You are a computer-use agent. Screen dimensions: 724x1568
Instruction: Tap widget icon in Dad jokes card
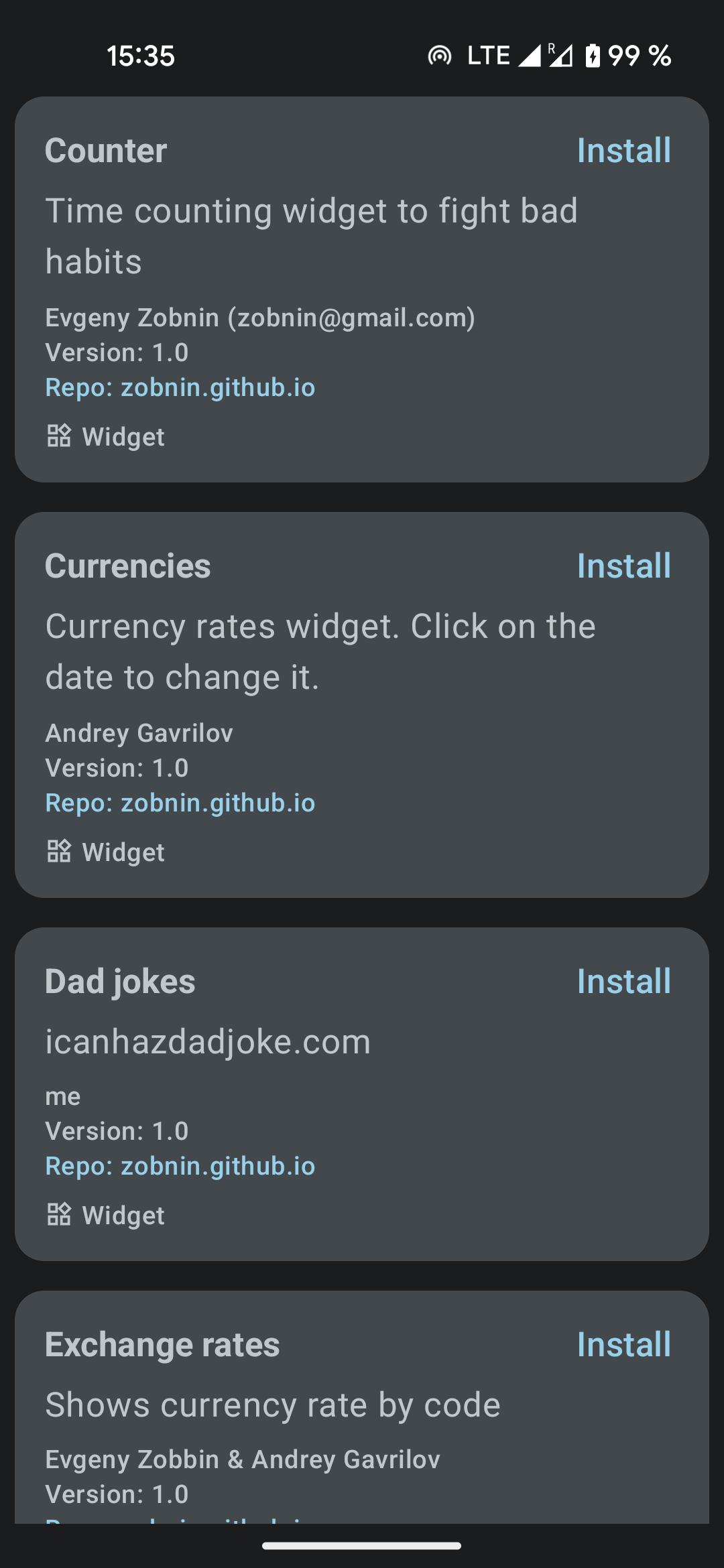tap(59, 1215)
